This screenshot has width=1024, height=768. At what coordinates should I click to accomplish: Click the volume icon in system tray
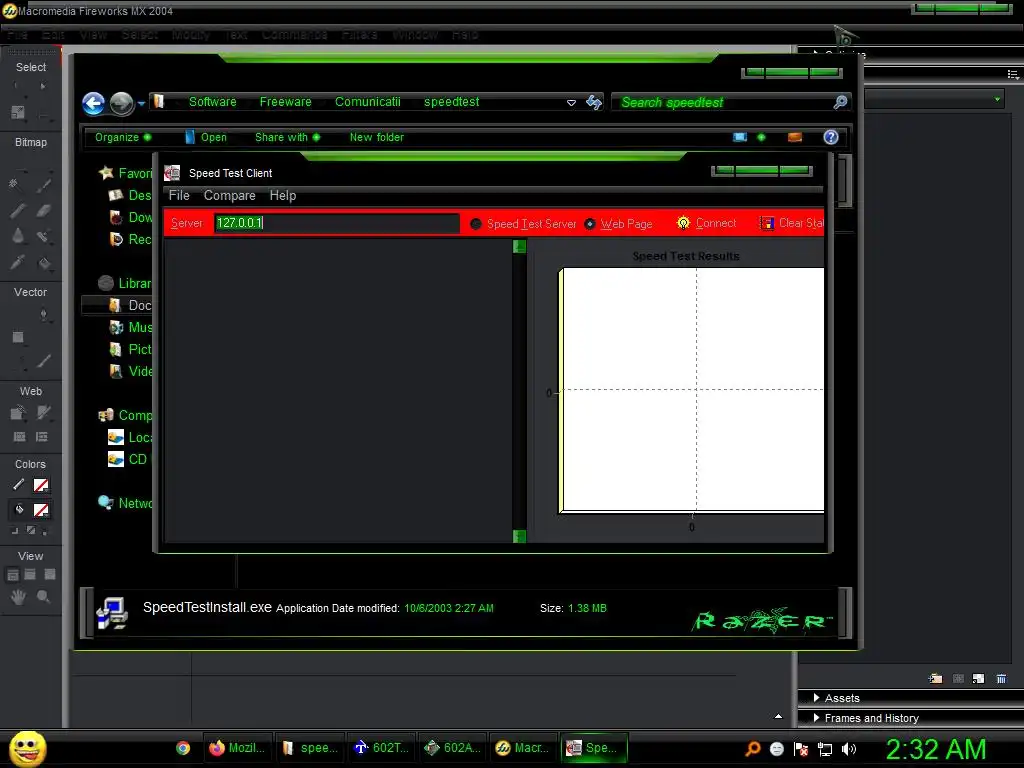coord(849,749)
